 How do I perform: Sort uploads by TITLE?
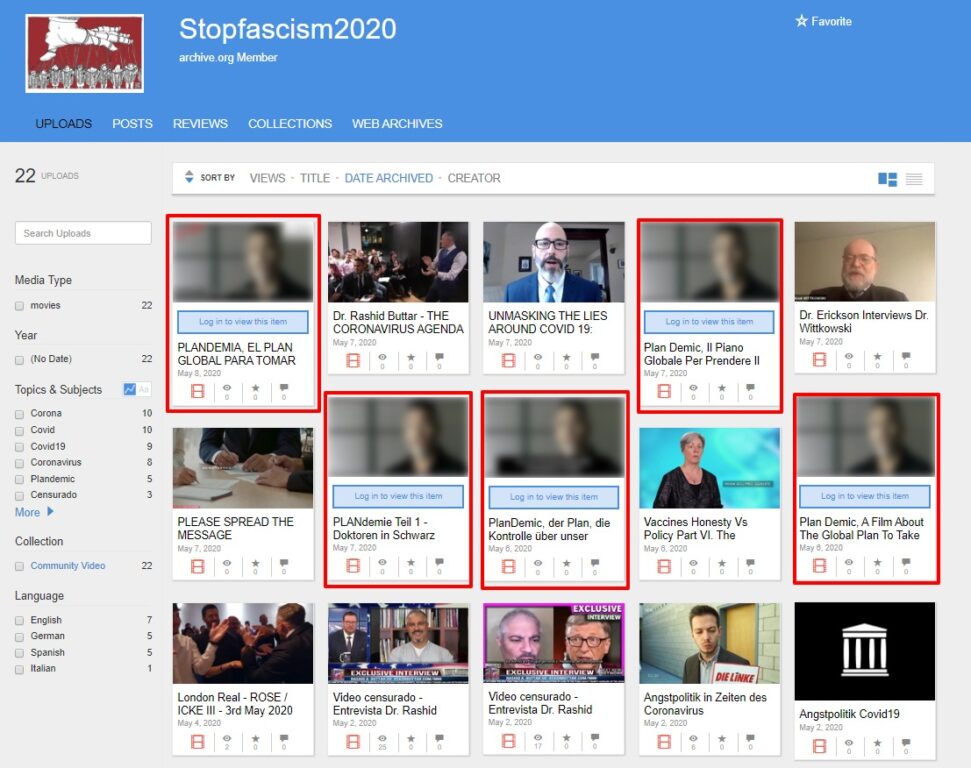click(315, 178)
